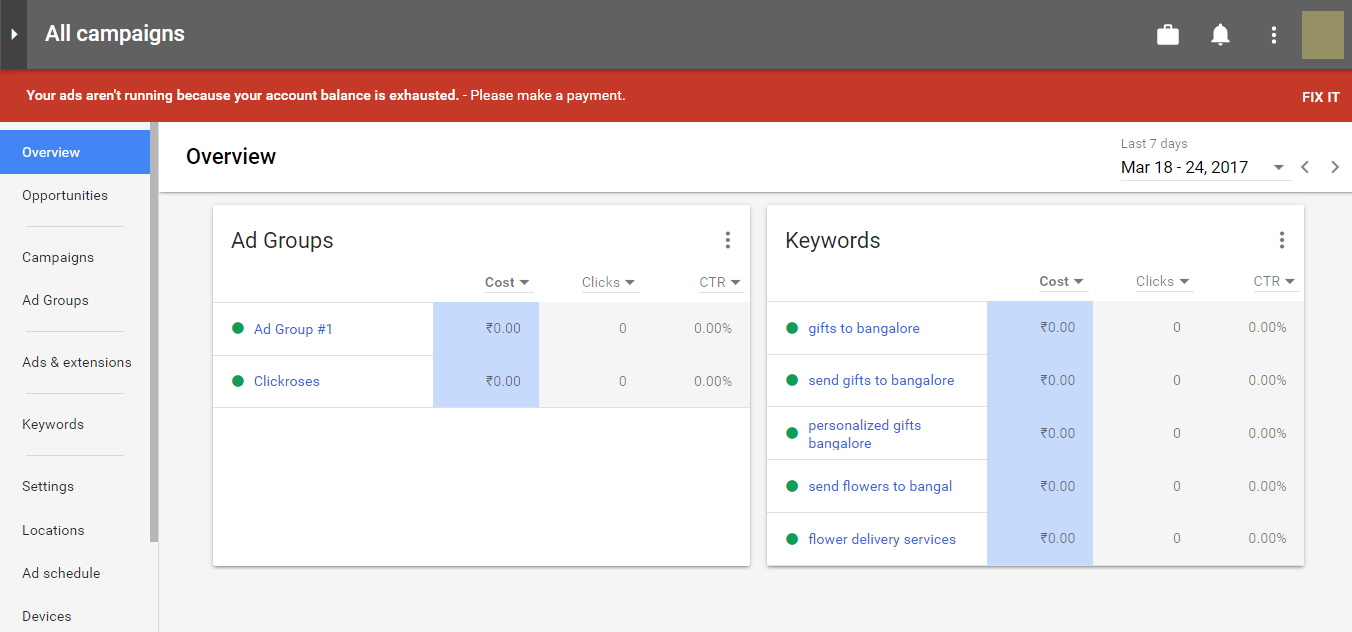
Task: Select Settings in the sidebar
Action: click(47, 486)
